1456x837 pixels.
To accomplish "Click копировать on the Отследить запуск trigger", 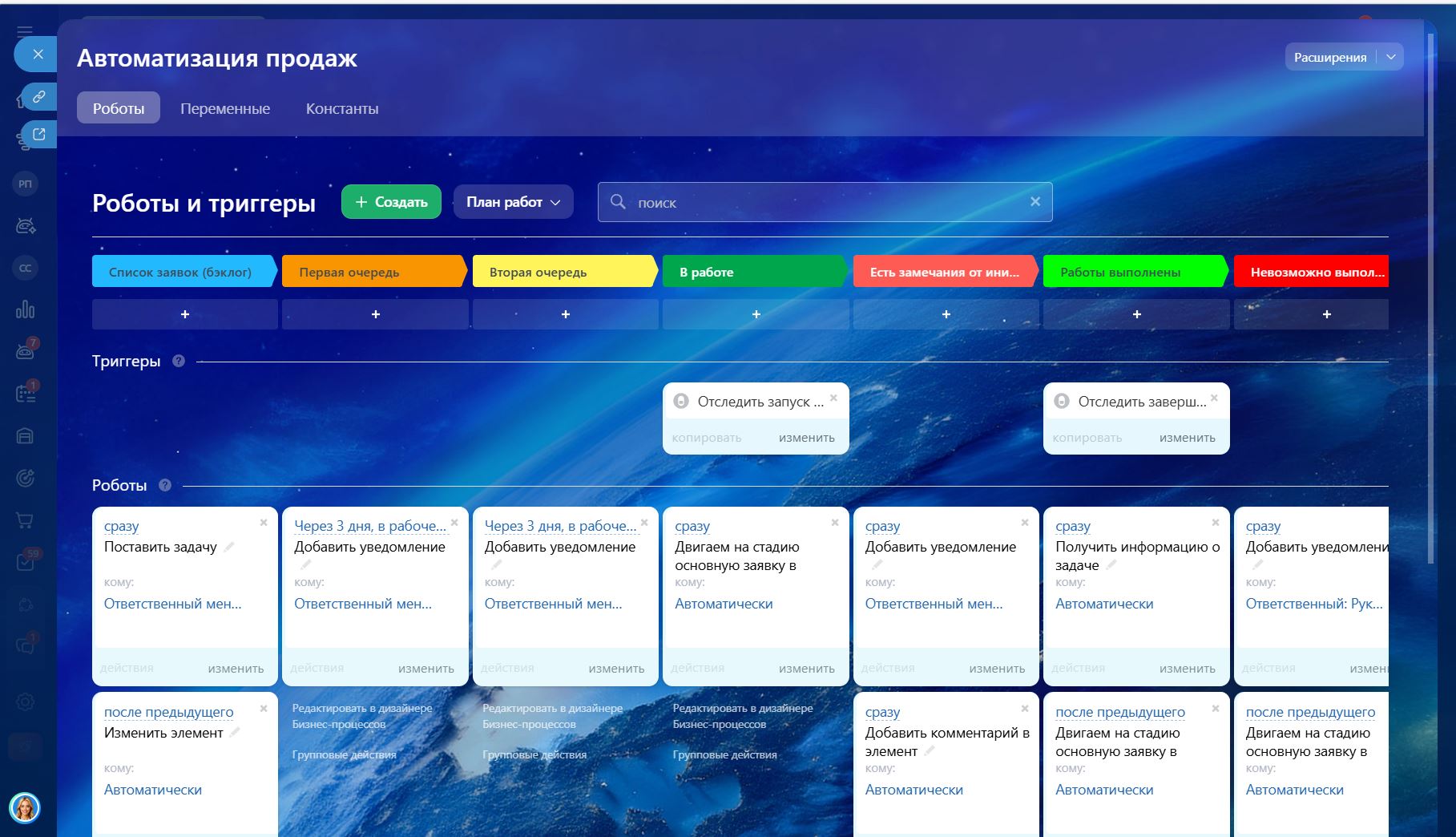I will click(x=707, y=438).
